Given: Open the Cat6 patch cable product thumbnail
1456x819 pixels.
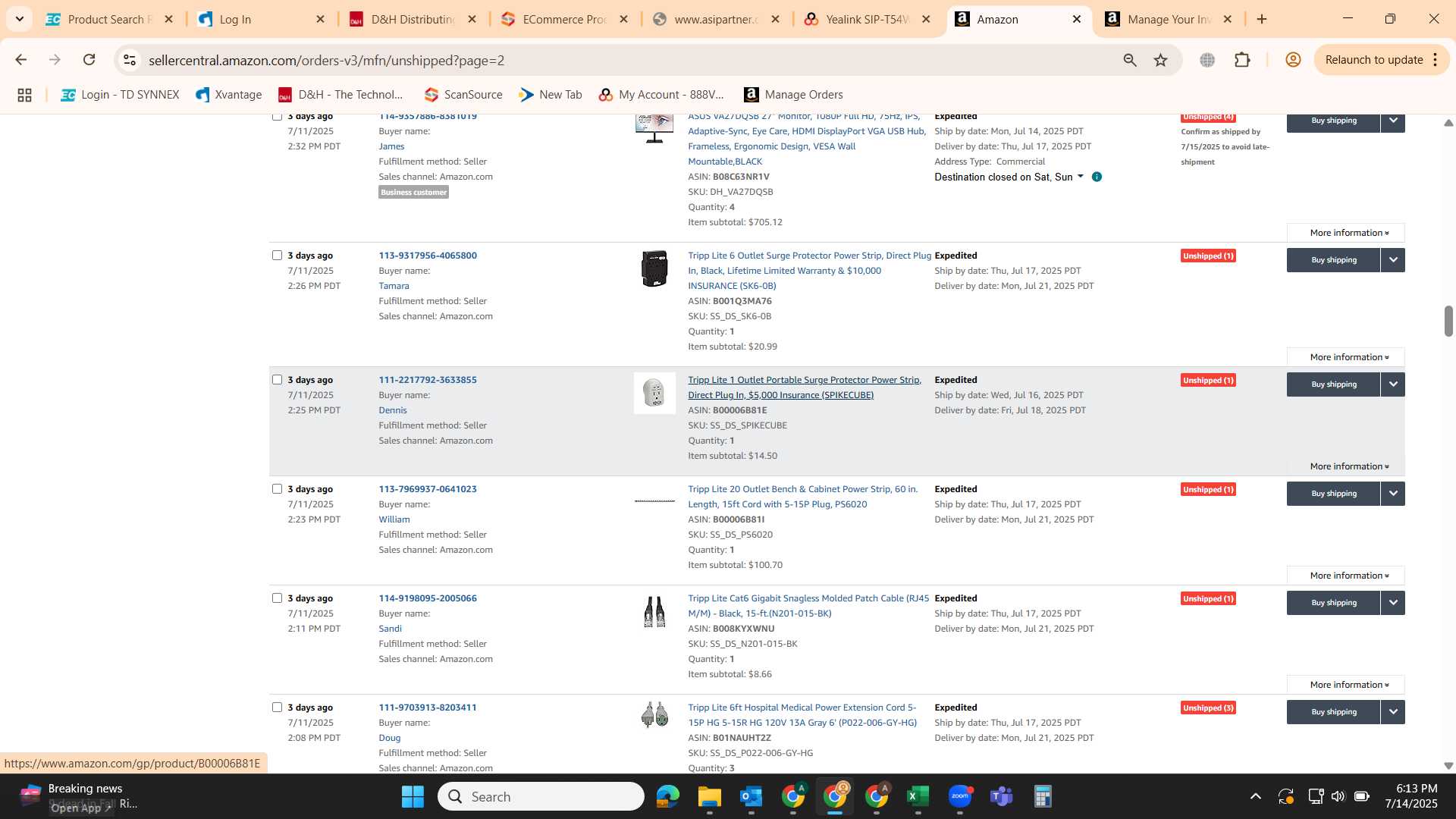Looking at the screenshot, I should [x=654, y=611].
